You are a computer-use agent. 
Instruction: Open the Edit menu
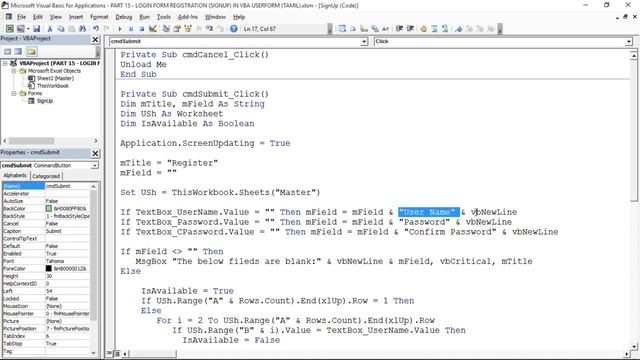coord(38,17)
